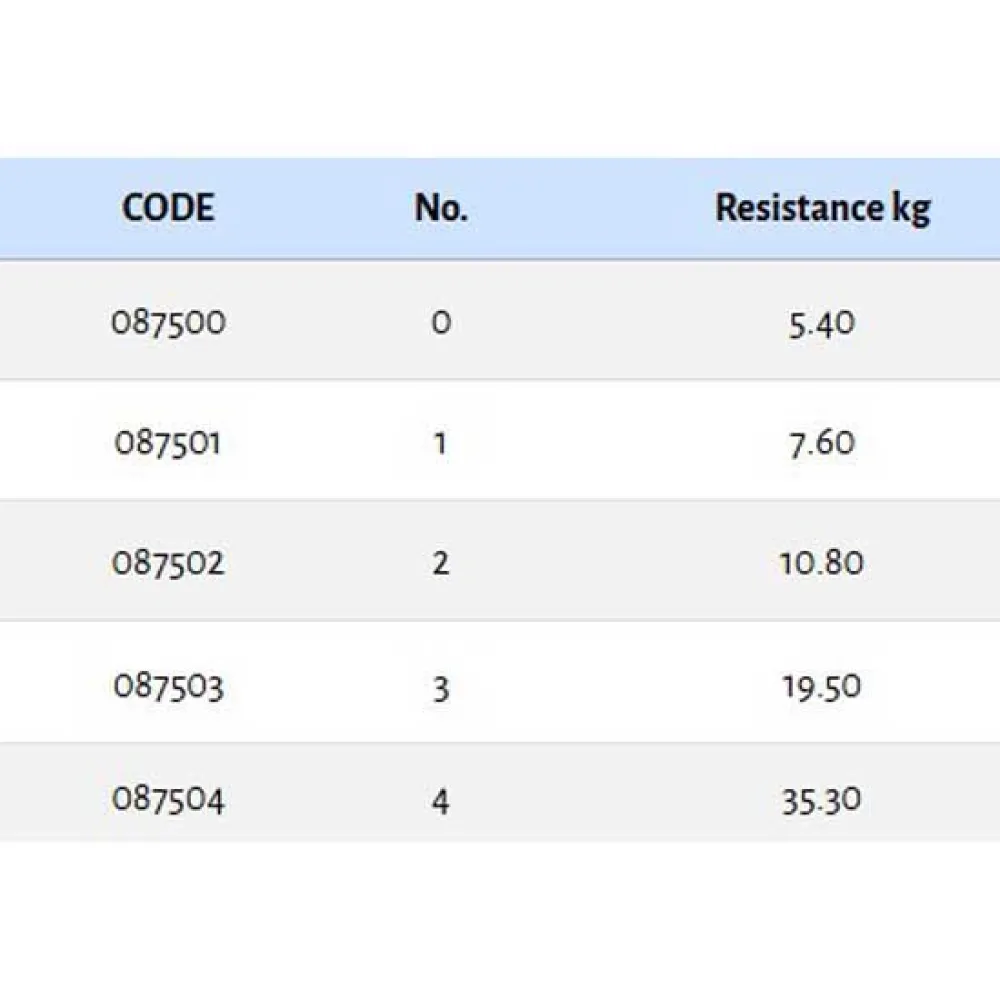Click the 10.80 resistance value
The width and height of the screenshot is (1000, 1000).
click(x=821, y=563)
